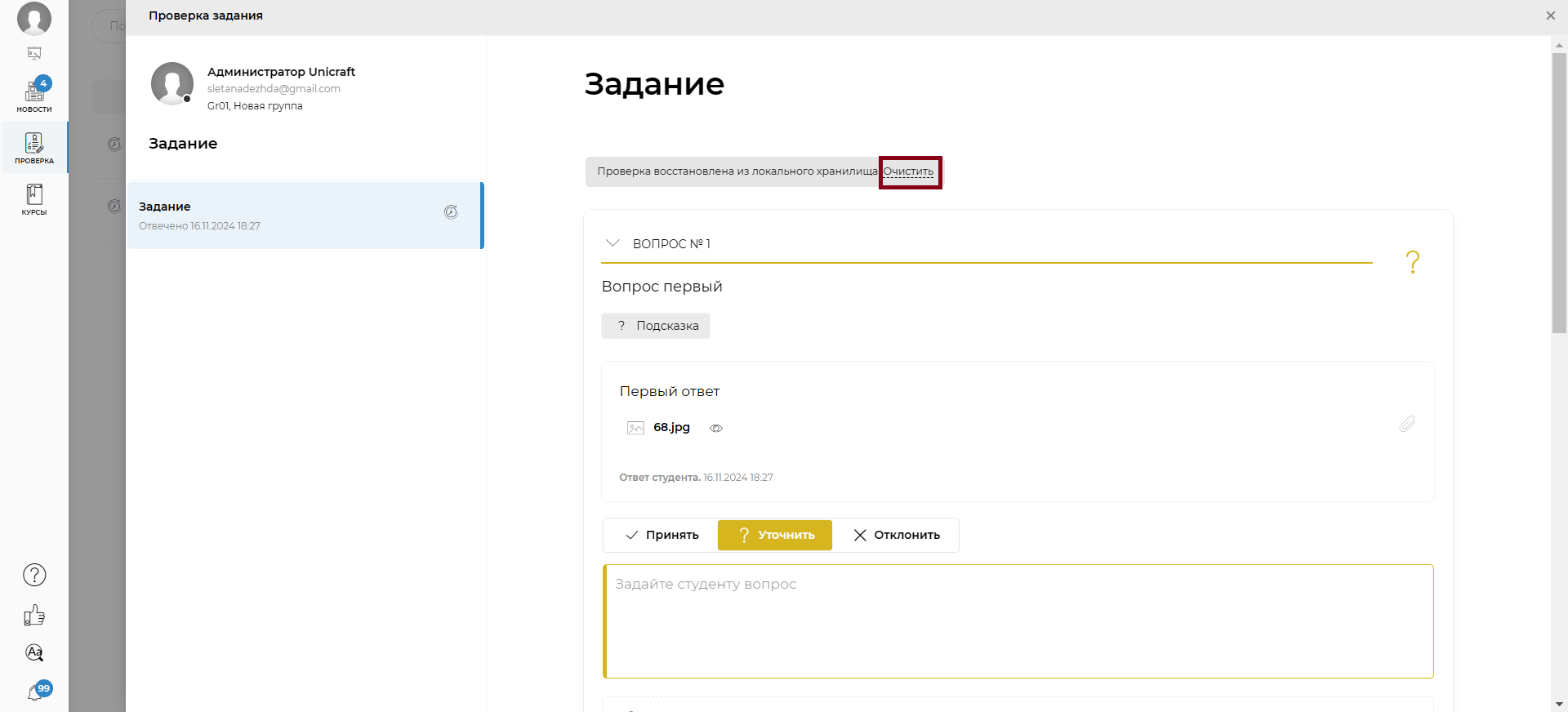Image resolution: width=1568 pixels, height=712 pixels.
Task: Preview 68.jpg with the eye icon
Action: coord(716,428)
